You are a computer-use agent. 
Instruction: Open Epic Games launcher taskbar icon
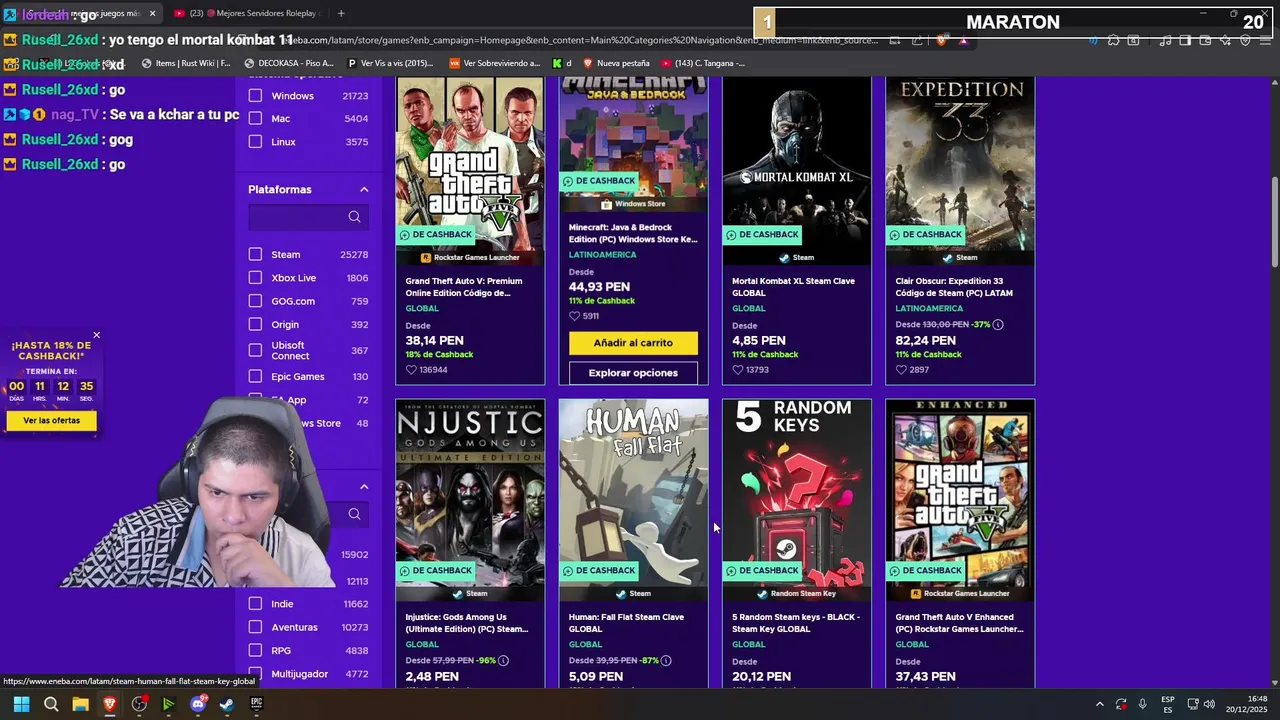click(x=256, y=704)
